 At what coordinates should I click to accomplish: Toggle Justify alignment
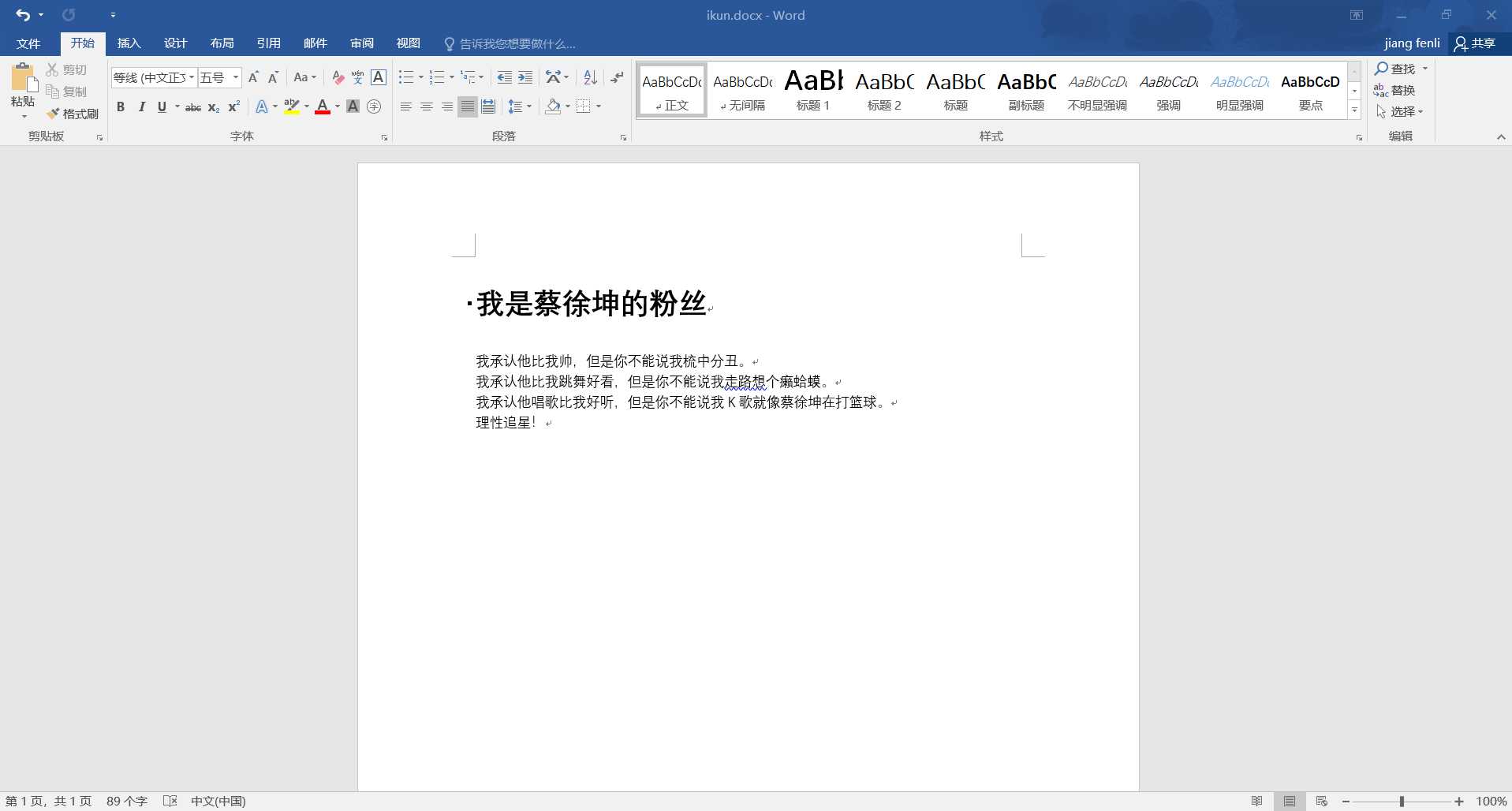468,107
